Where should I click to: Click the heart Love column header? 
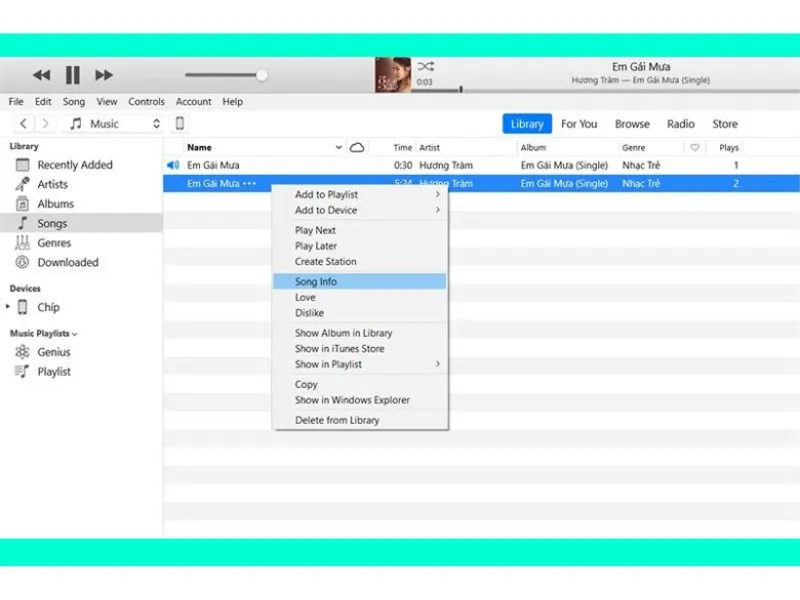695,147
